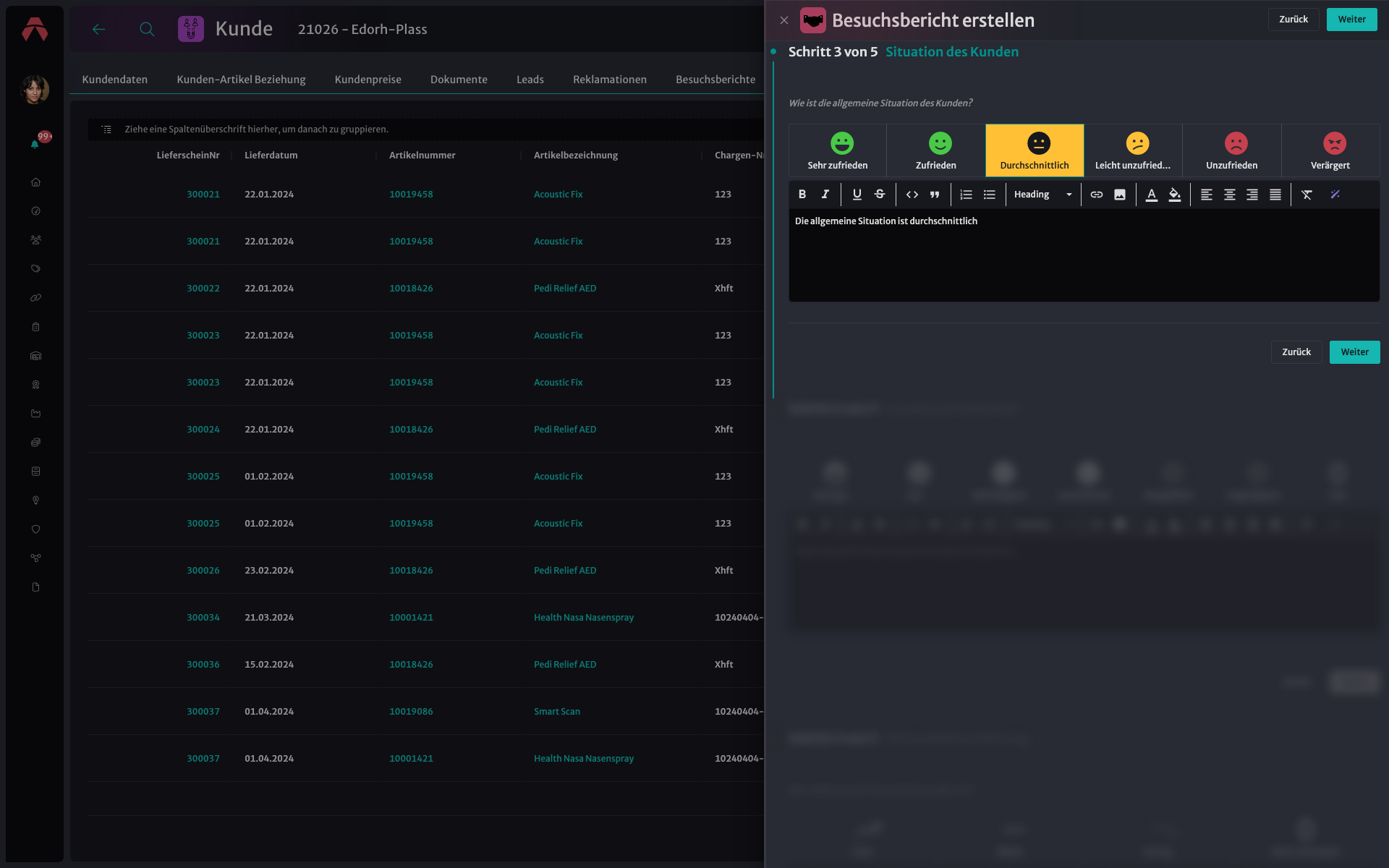Go back with the arrow icon
The width and height of the screenshot is (1389, 868).
99,29
